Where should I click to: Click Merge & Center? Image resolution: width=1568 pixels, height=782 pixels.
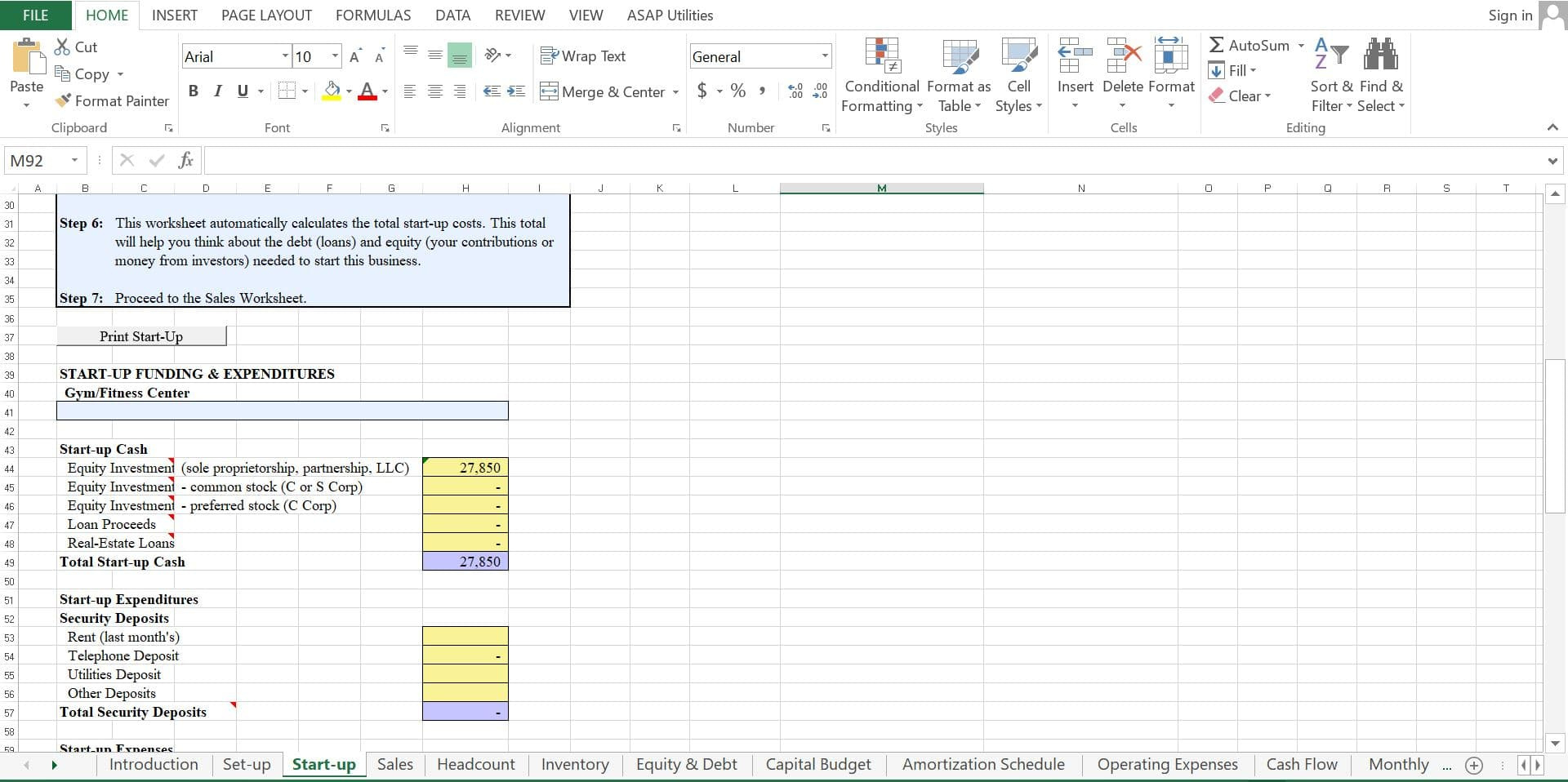tap(603, 91)
